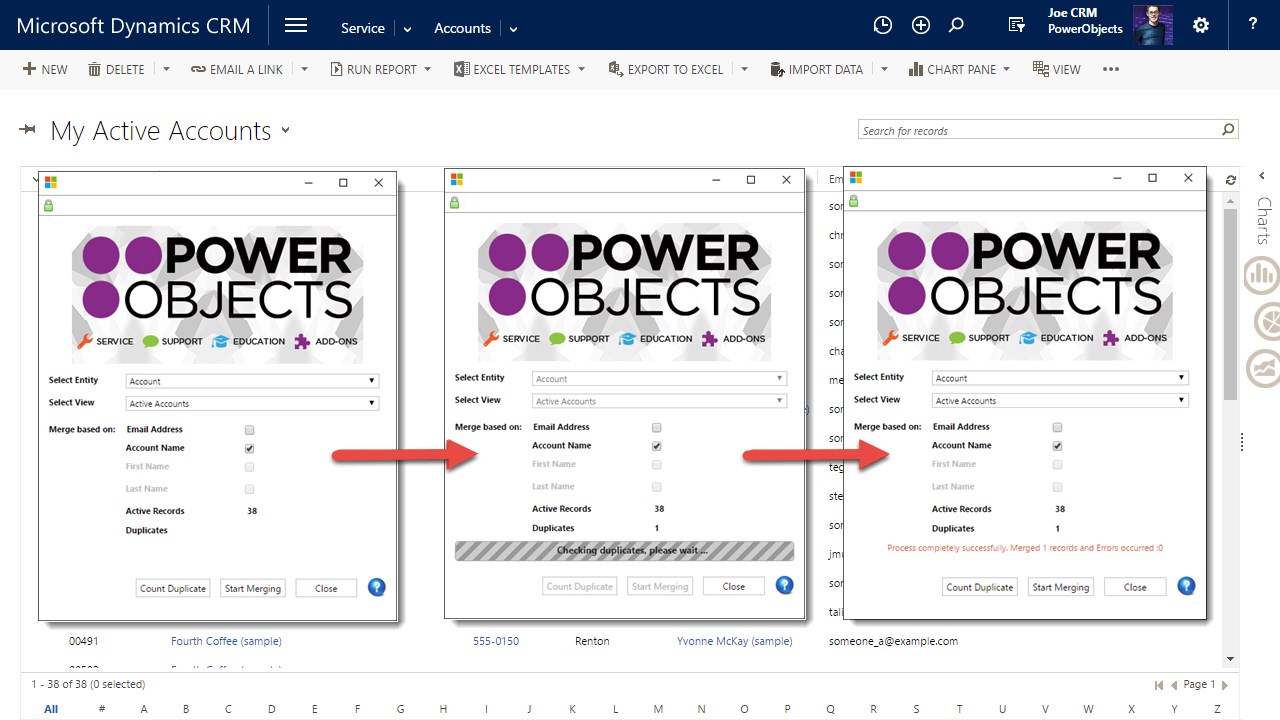The height and width of the screenshot is (720, 1280).
Task: Click green lock icon in the left dialog
Action: tap(47, 205)
